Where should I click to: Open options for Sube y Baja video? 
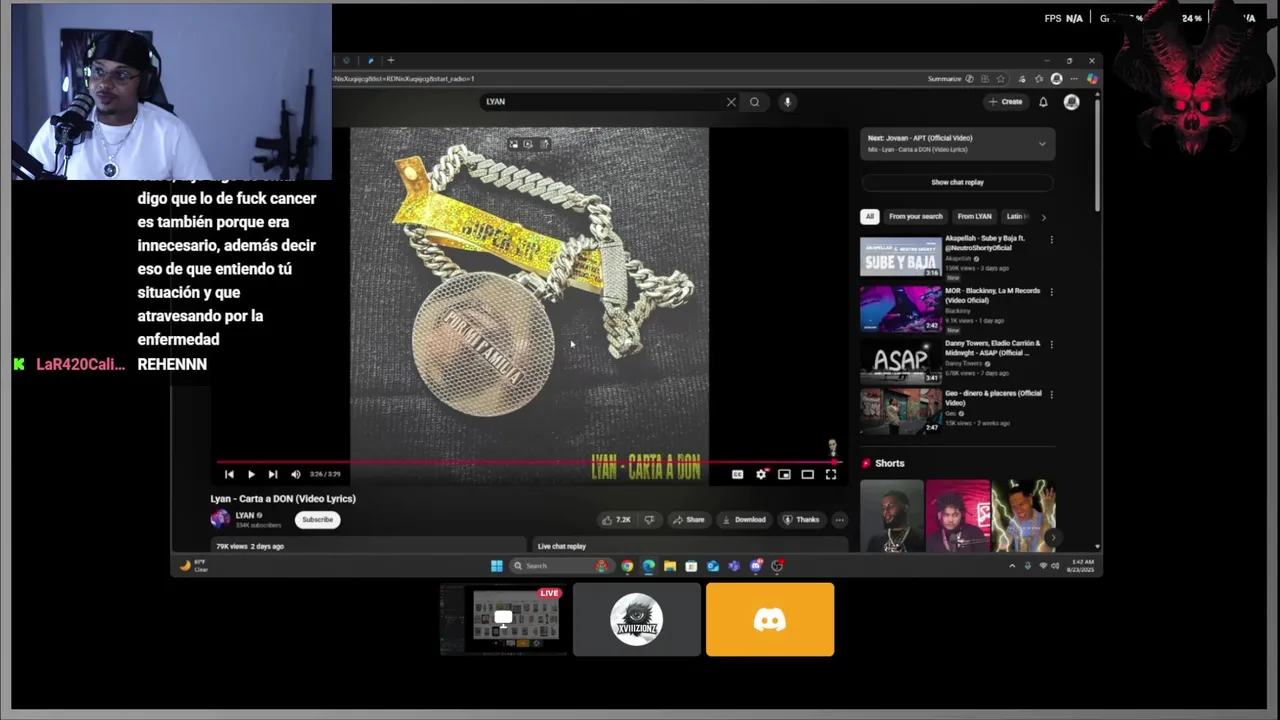1051,240
